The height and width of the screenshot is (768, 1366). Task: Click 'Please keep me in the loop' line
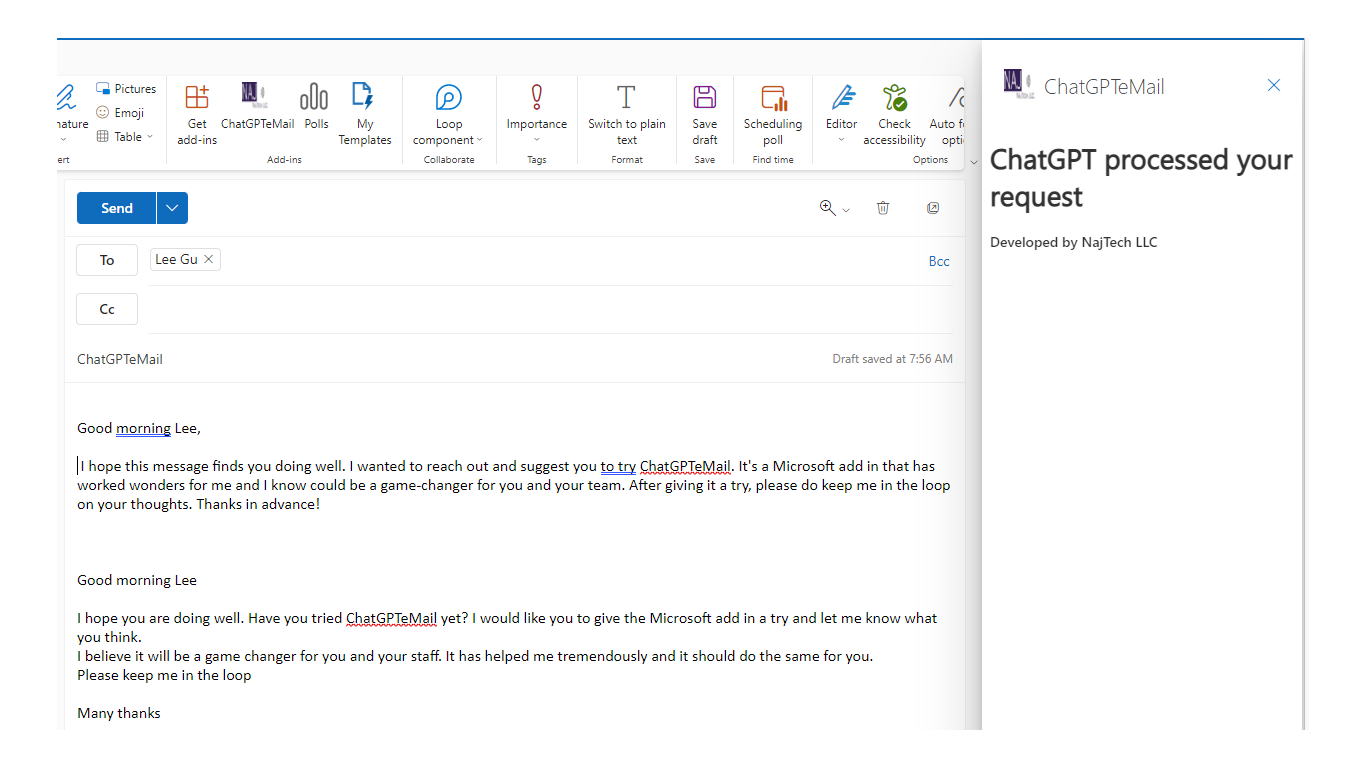pyautogui.click(x=164, y=675)
